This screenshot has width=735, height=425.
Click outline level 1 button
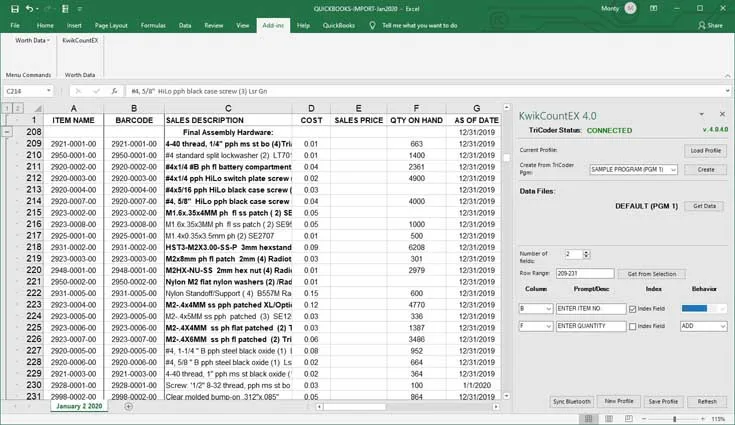7,108
